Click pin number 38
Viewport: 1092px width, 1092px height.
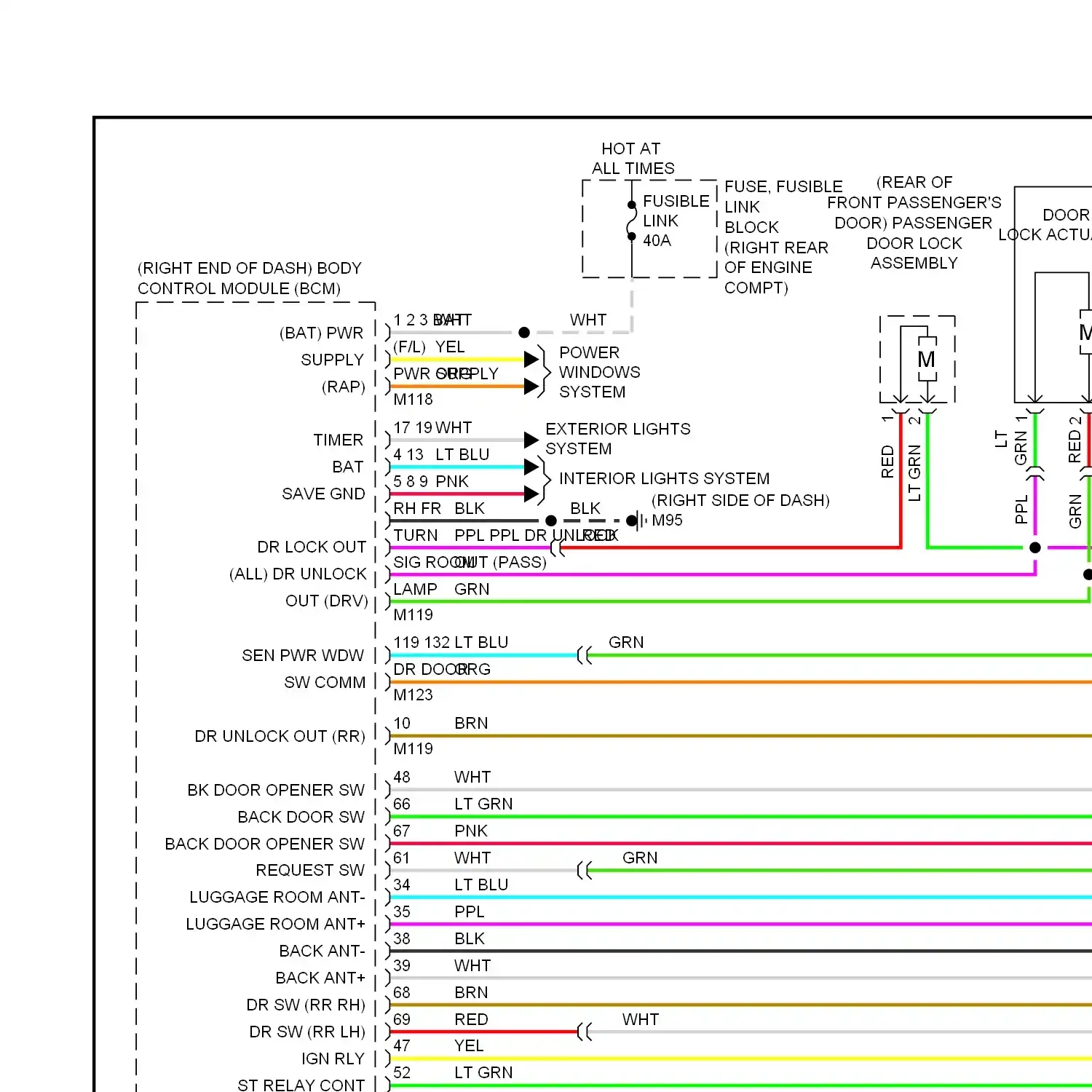click(402, 938)
